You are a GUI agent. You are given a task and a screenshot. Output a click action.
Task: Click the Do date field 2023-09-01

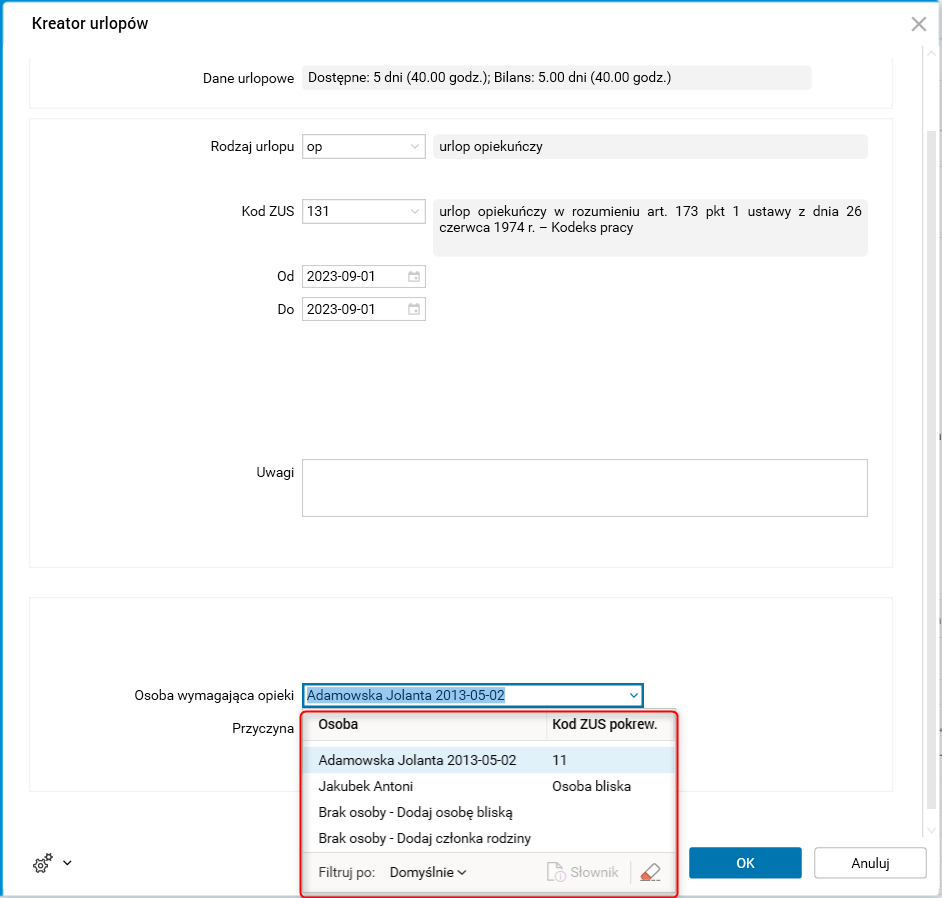click(363, 309)
